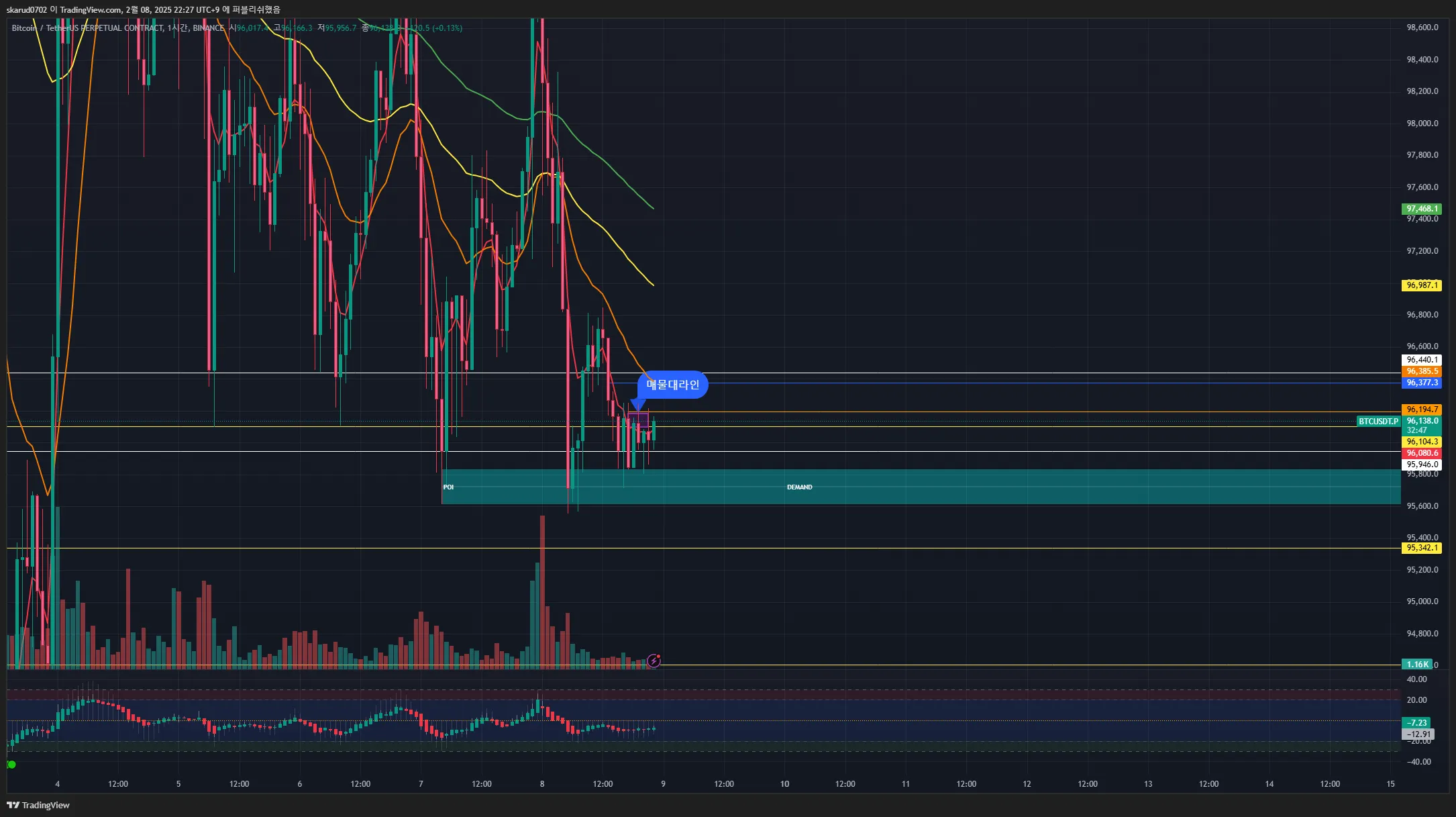Select the 매물대라인 callout label
Image resolution: width=1456 pixels, height=817 pixels.
(x=672, y=385)
